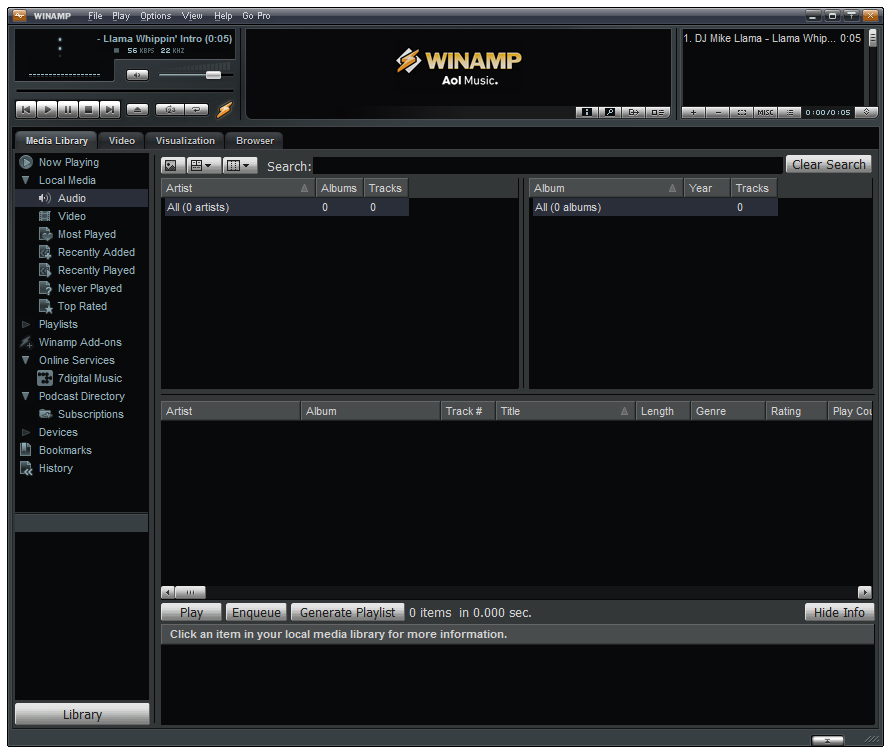Click the song seek bar

coord(125,91)
